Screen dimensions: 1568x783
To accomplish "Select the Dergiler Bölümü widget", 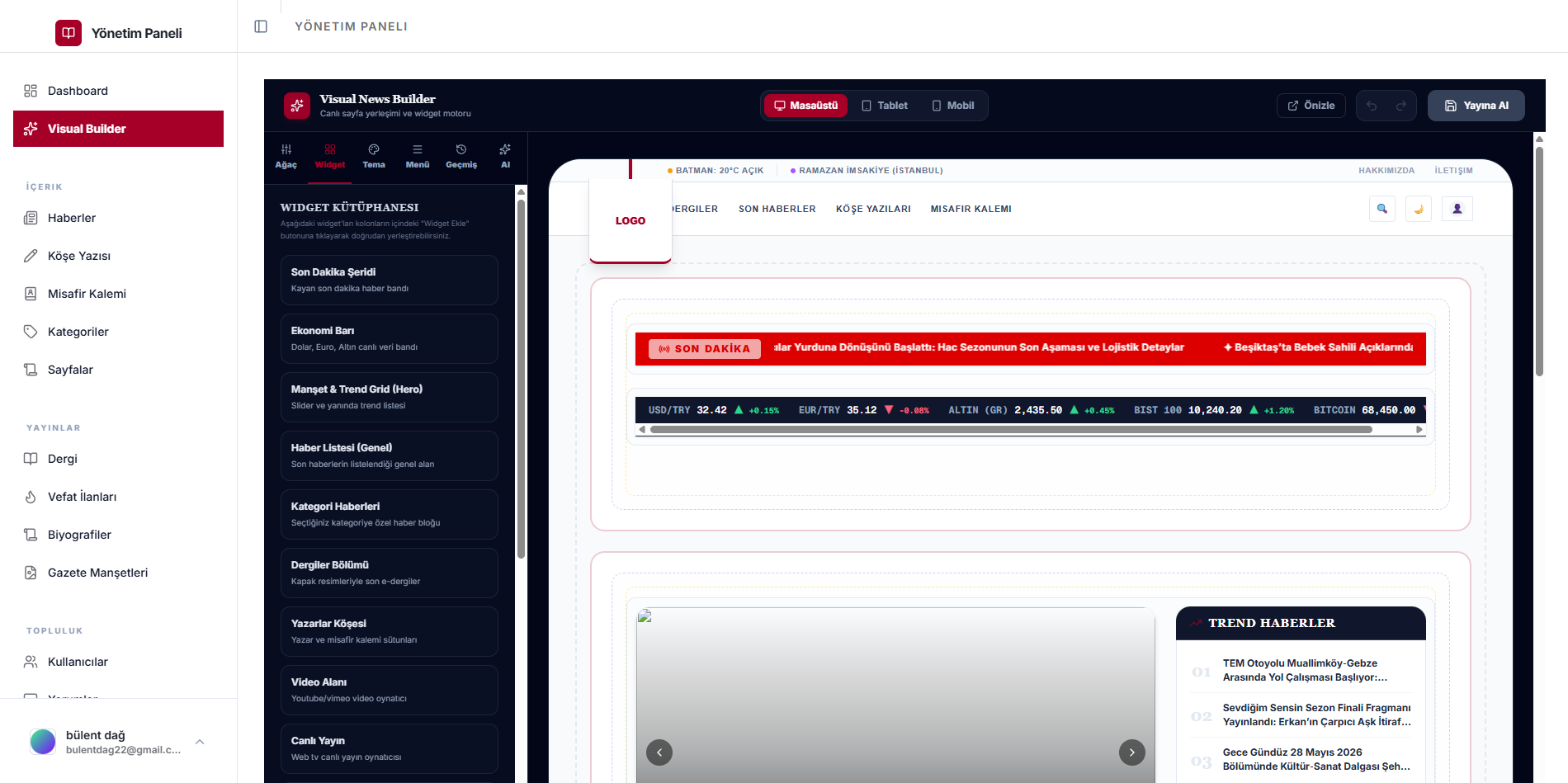I will pyautogui.click(x=390, y=573).
